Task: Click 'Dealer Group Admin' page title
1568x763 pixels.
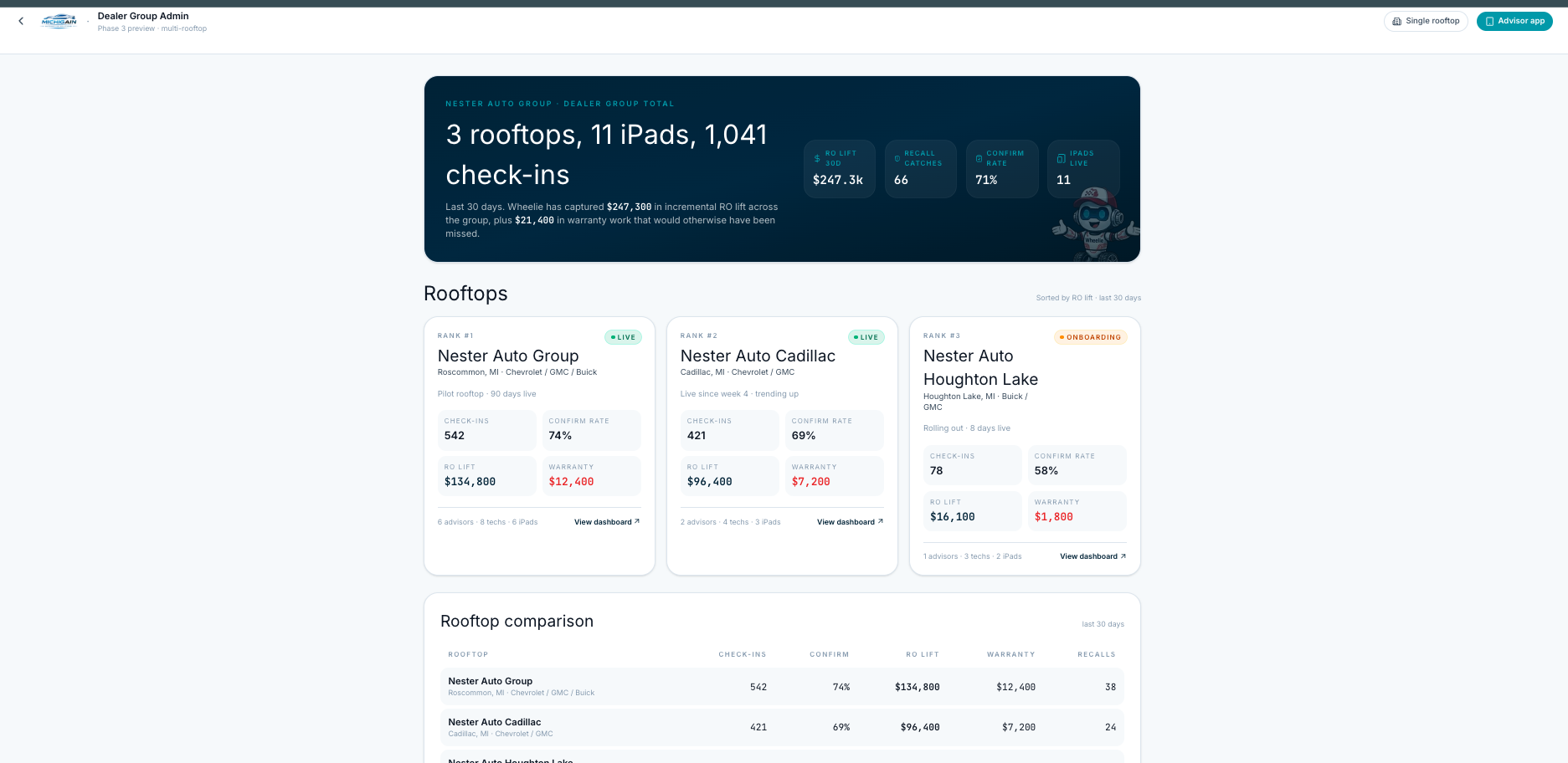Action: 143,16
